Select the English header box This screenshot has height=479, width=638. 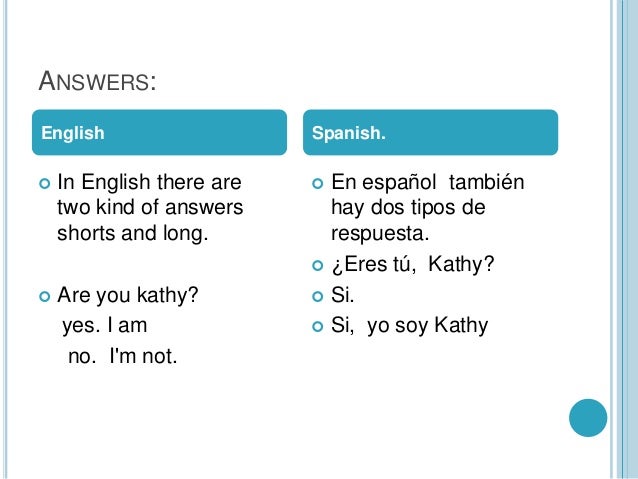click(160, 132)
